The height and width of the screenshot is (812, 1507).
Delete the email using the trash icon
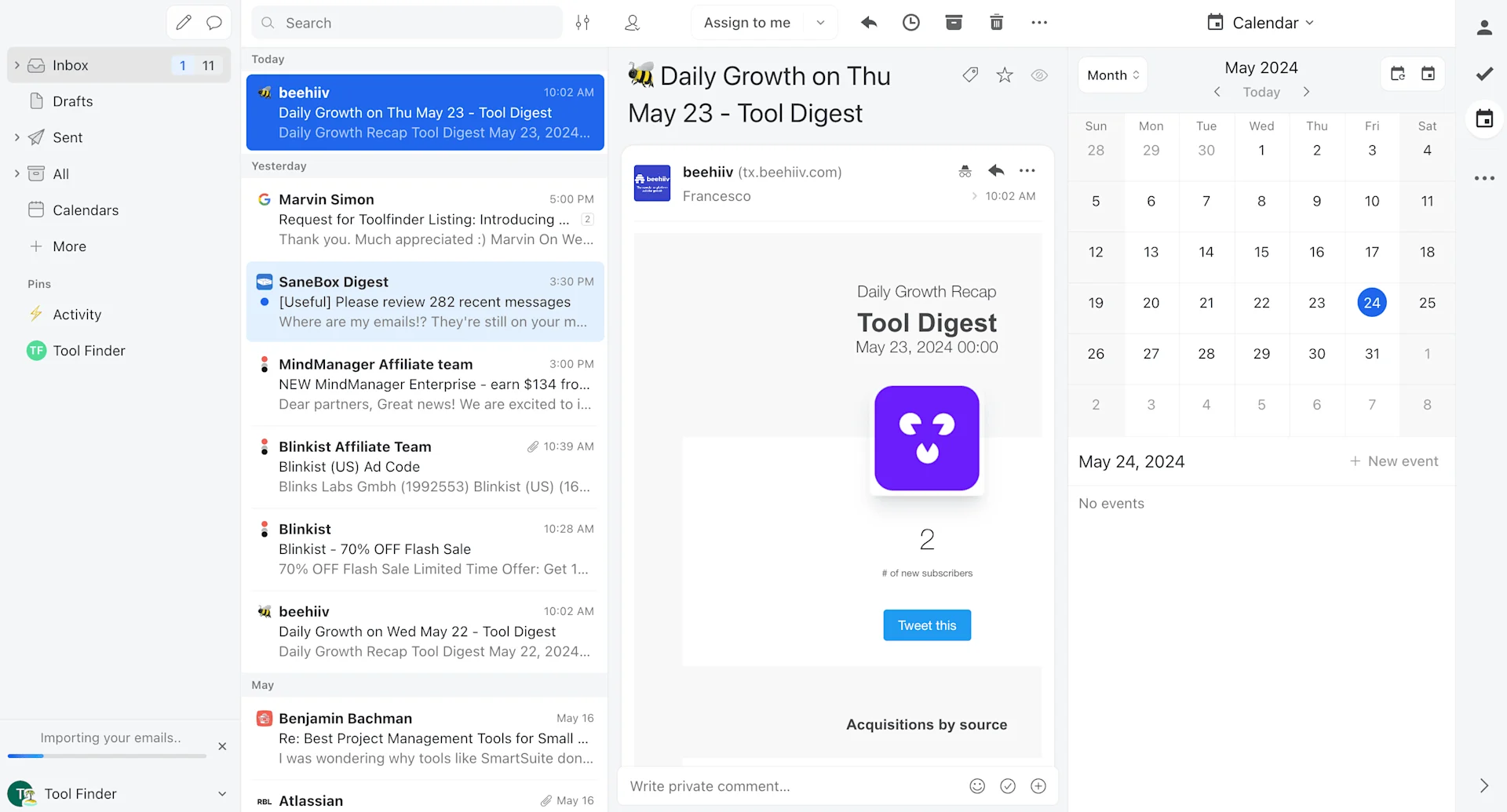tap(996, 22)
